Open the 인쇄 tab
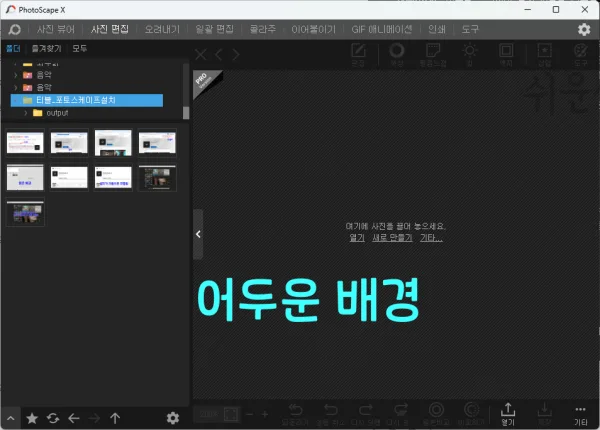600x430 pixels. coord(437,29)
